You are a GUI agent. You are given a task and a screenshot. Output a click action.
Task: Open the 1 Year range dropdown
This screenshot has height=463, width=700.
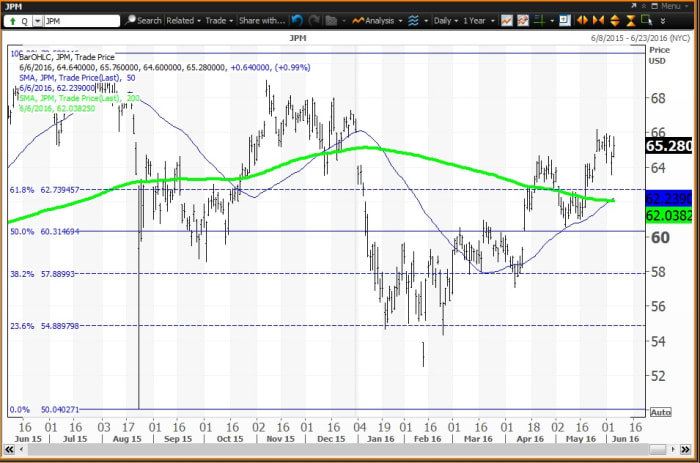point(477,20)
